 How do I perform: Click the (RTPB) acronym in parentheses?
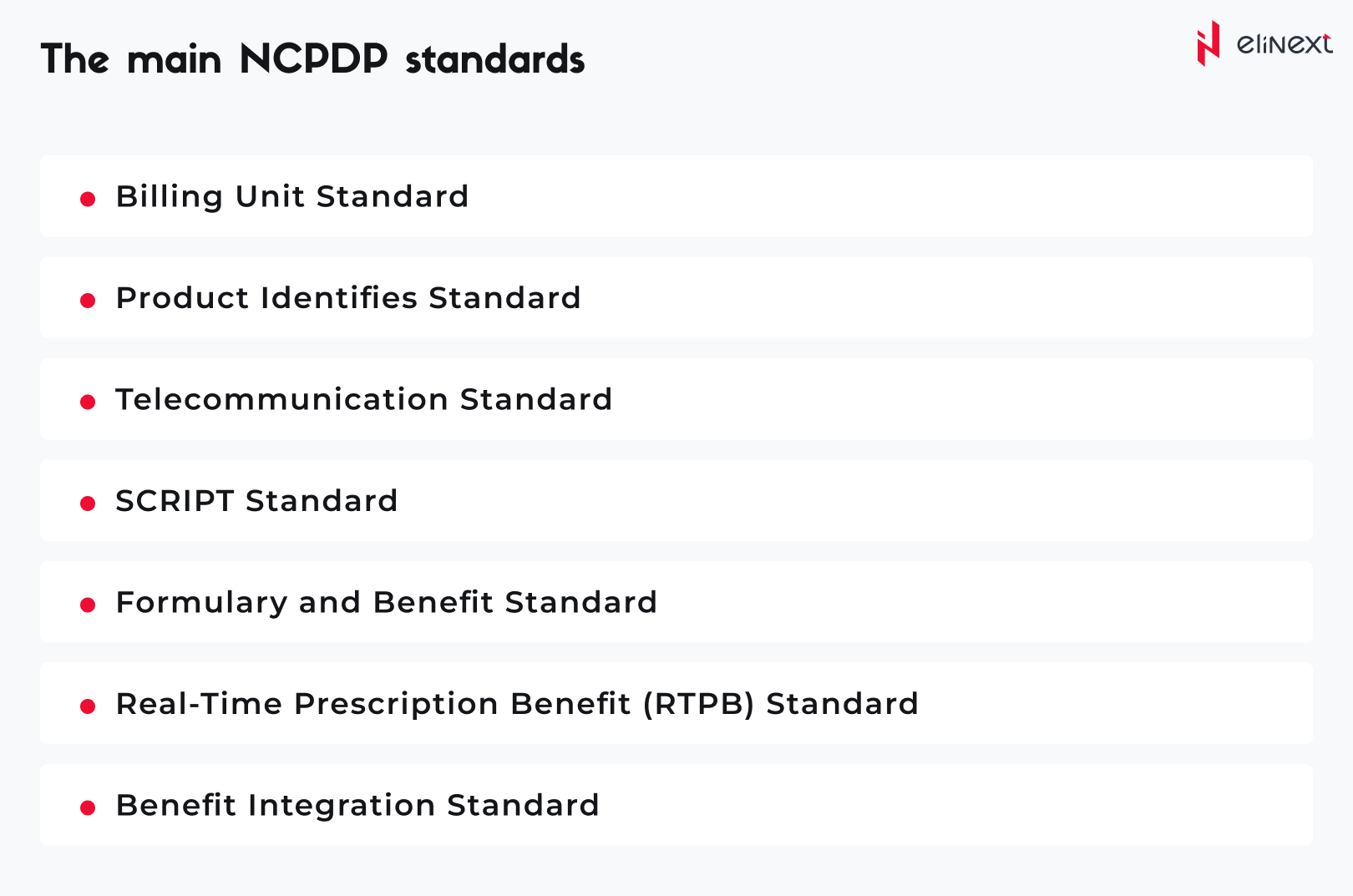tap(699, 704)
